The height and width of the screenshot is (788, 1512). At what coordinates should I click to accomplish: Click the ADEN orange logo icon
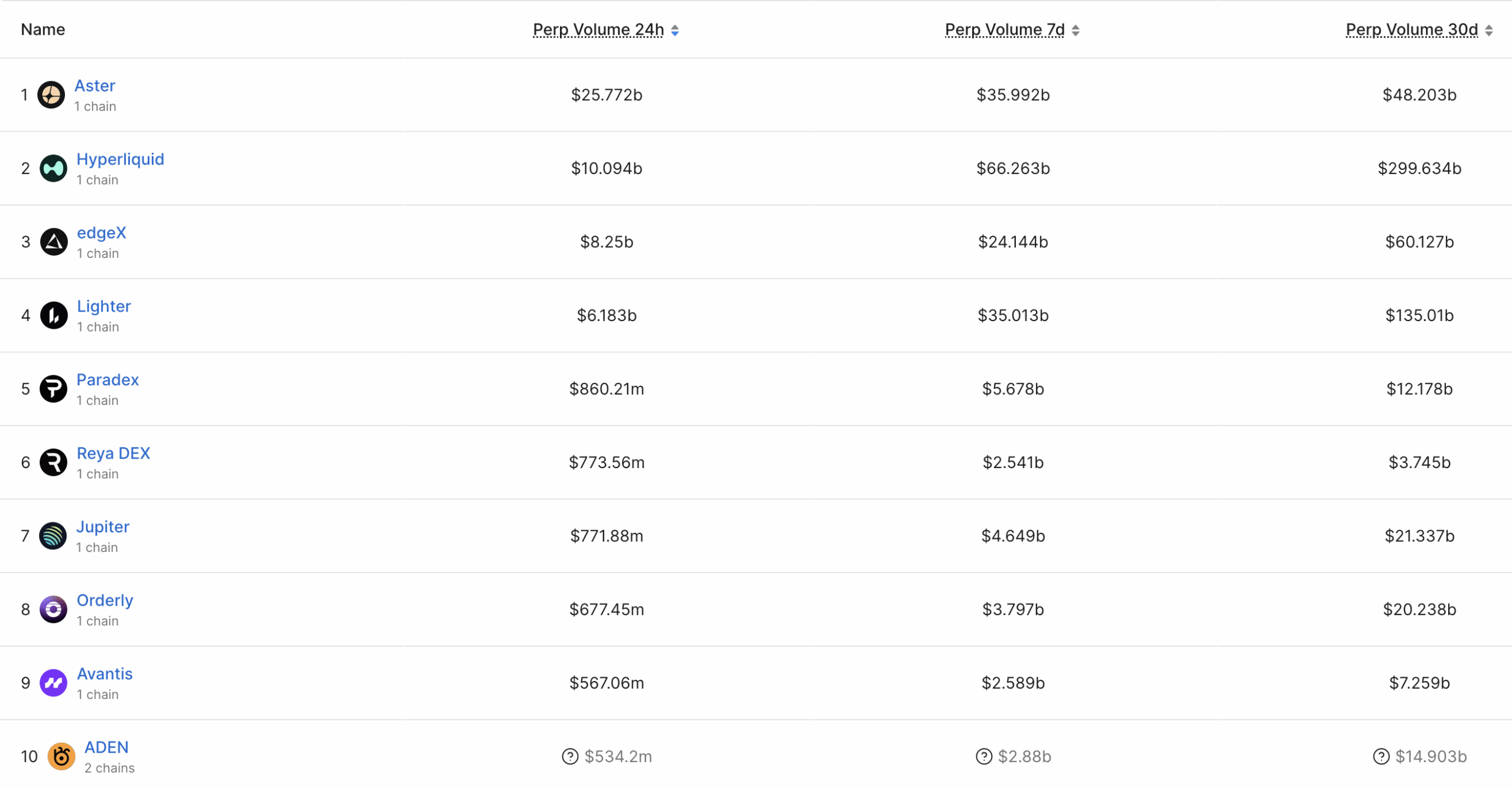pos(61,757)
